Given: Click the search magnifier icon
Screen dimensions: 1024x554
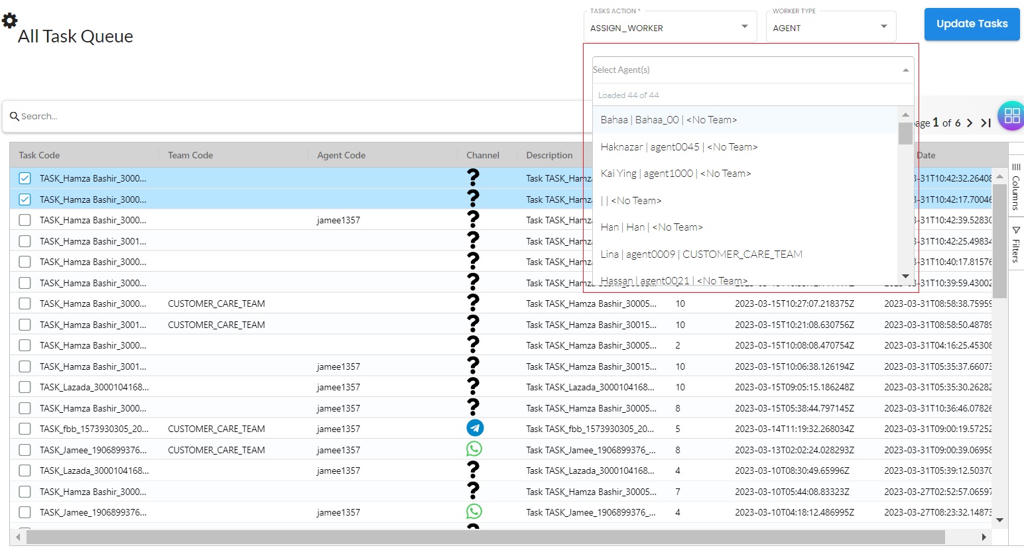Looking at the screenshot, I should tap(15, 116).
